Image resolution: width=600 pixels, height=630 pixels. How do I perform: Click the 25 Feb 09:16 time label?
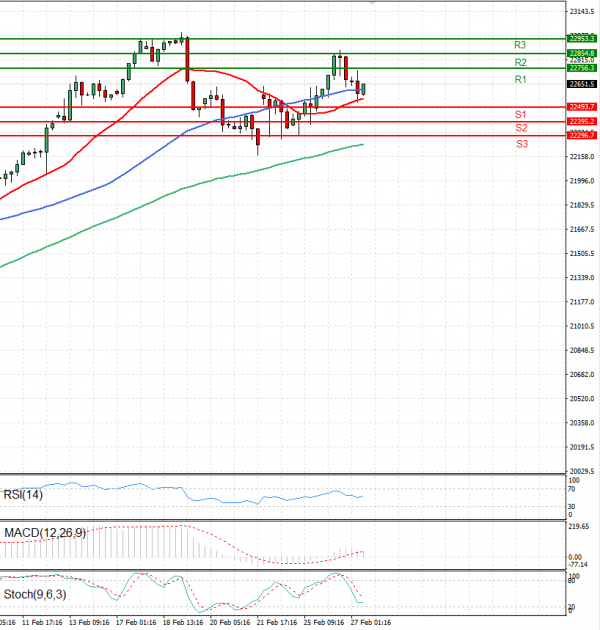point(324,622)
